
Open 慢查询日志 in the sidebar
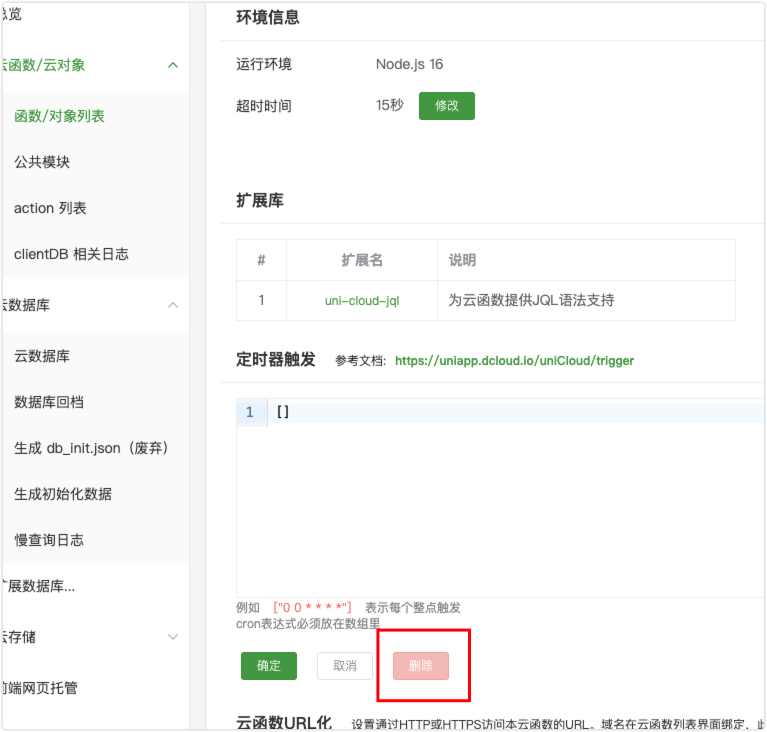[49, 540]
